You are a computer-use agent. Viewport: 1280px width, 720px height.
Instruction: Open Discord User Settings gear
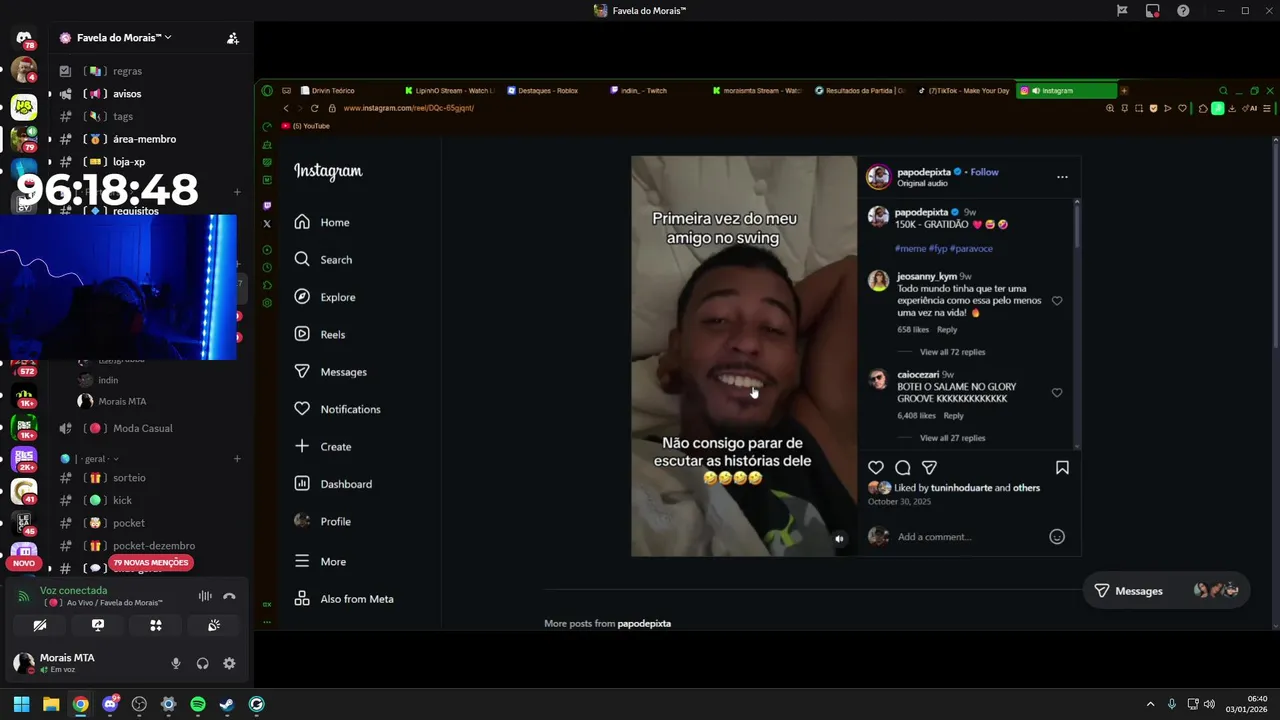[229, 663]
